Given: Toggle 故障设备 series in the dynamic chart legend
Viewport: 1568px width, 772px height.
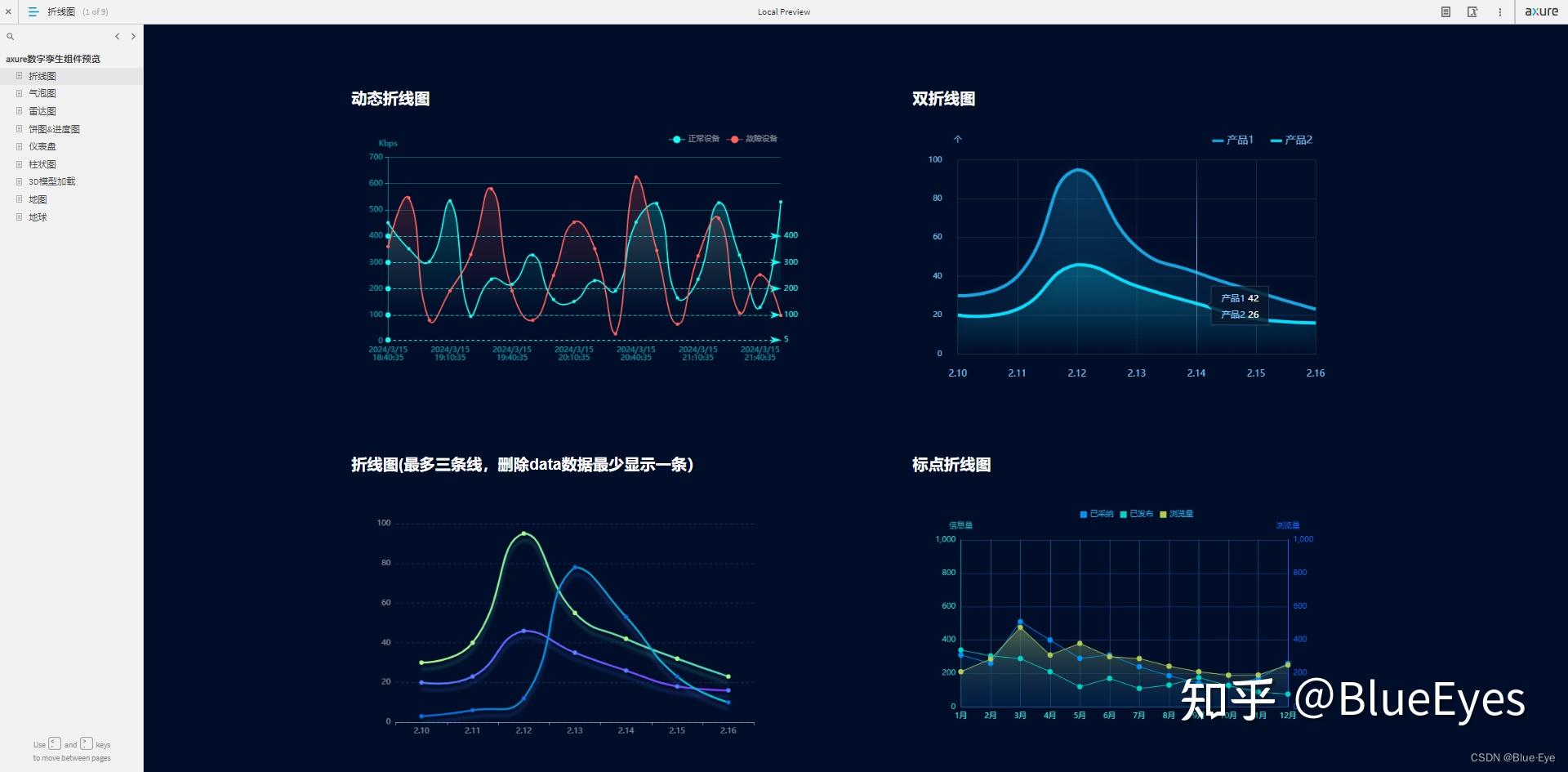Looking at the screenshot, I should [x=753, y=139].
